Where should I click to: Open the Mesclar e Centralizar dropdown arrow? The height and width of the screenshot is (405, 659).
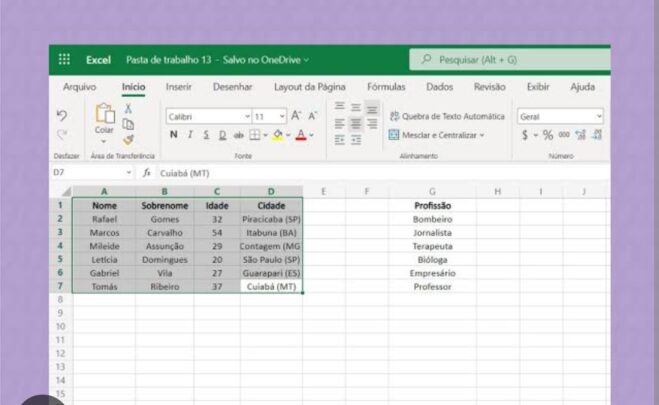482,135
